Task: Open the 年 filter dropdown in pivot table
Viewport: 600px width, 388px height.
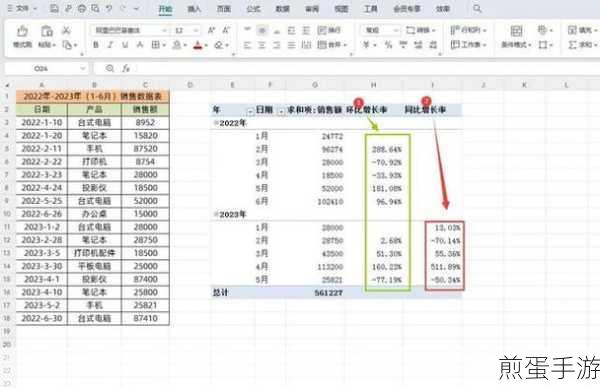Action: pyautogui.click(x=250, y=111)
